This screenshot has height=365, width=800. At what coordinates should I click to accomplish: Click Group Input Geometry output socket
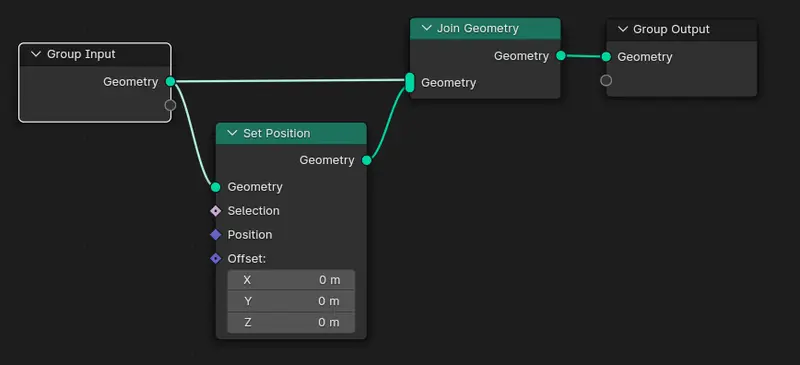pyautogui.click(x=170, y=82)
